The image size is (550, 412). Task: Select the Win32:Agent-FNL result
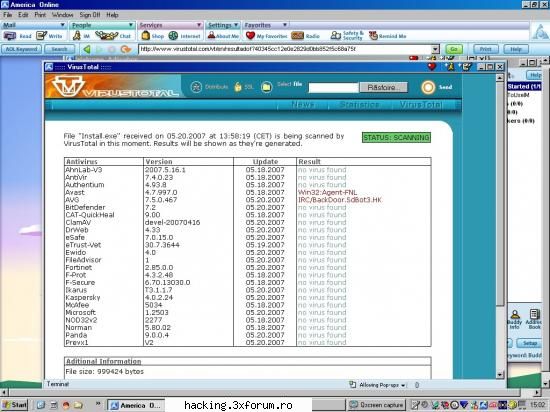(327, 193)
